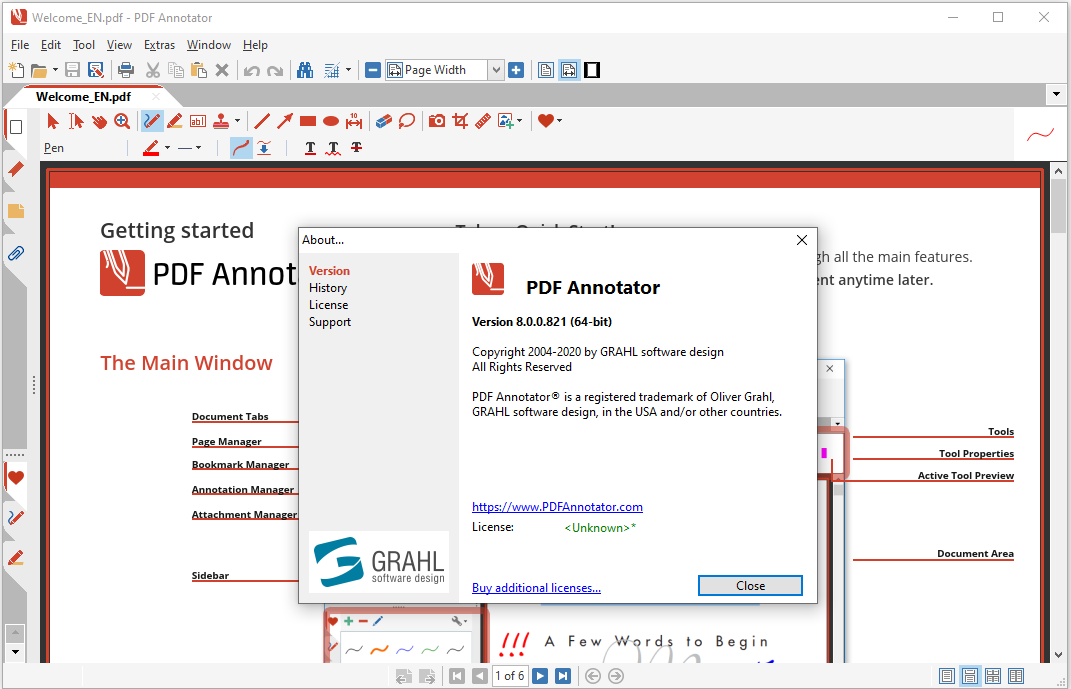Viewport: 1071px width, 689px height.
Task: Toggle pen auto-flatten downward arrow option
Action: (x=264, y=147)
